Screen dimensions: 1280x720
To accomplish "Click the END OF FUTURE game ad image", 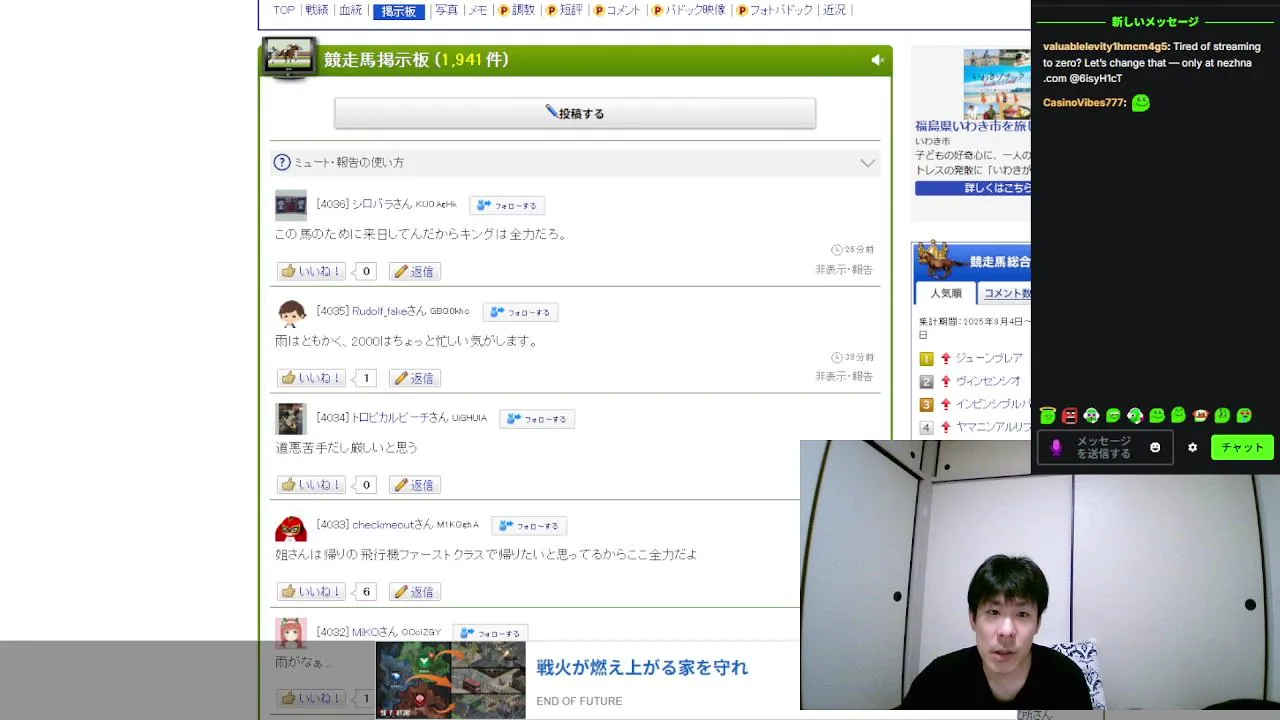I will click(450, 680).
